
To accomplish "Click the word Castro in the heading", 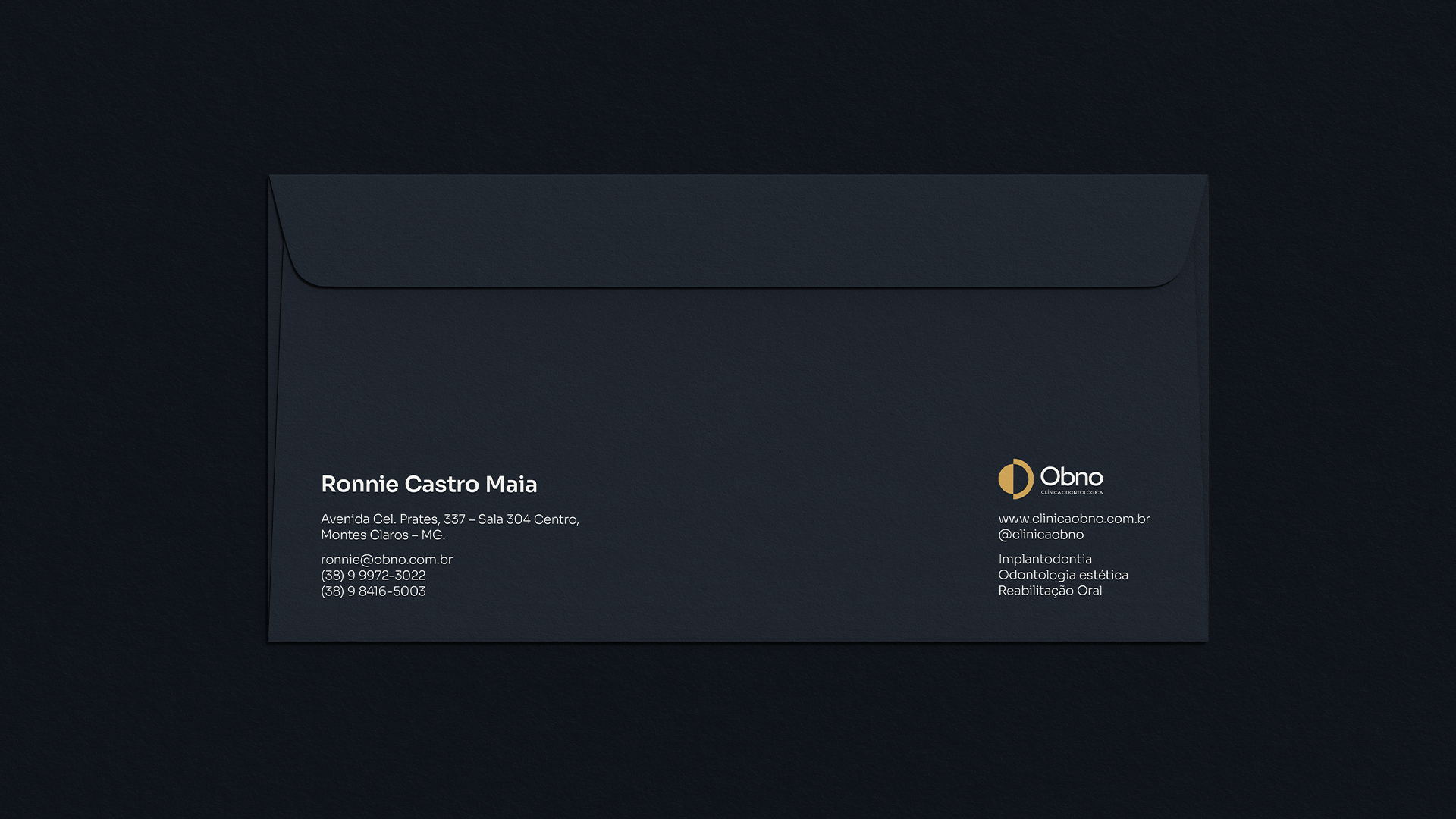I will click(x=441, y=484).
